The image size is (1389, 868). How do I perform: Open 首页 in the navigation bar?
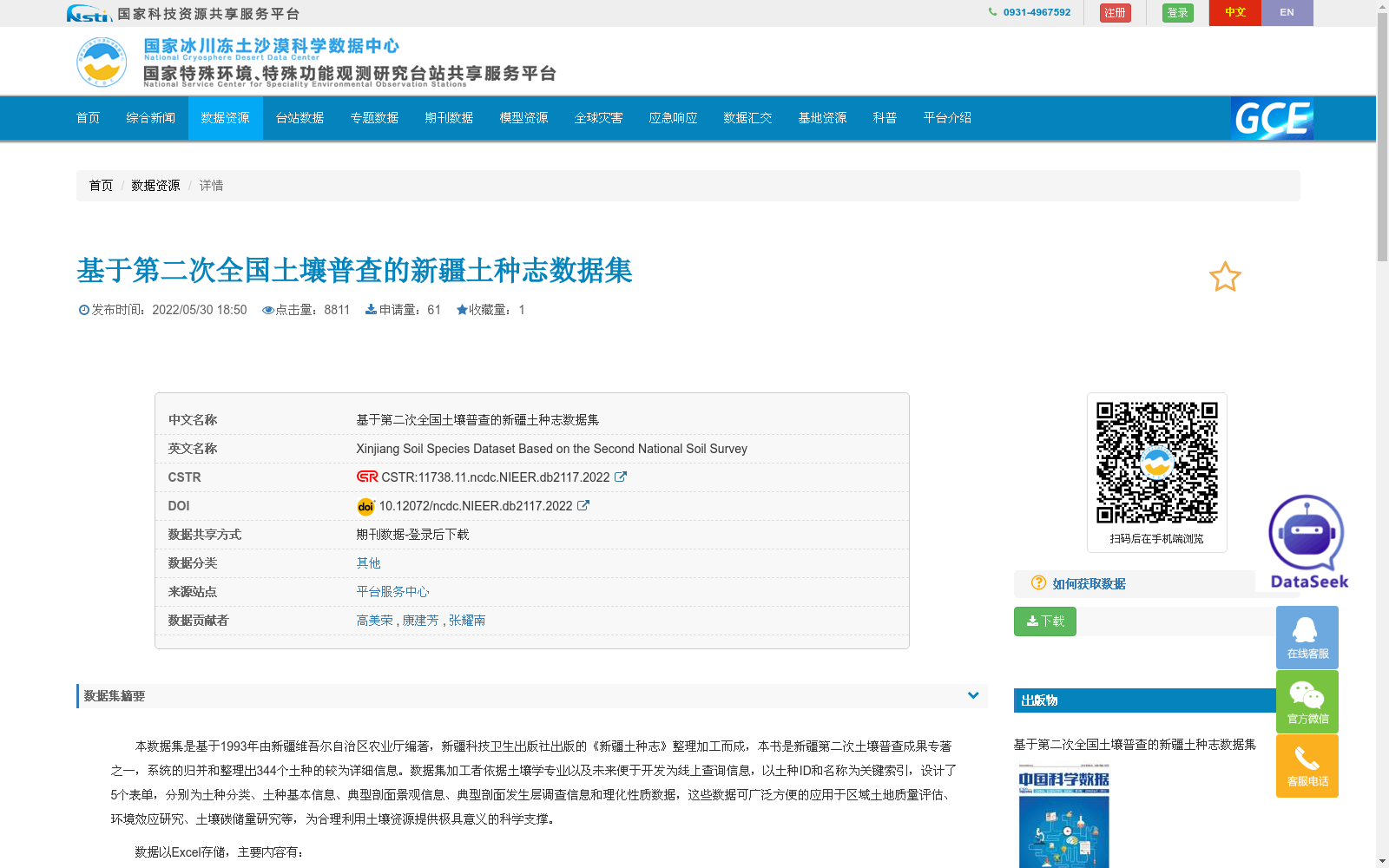coord(89,118)
